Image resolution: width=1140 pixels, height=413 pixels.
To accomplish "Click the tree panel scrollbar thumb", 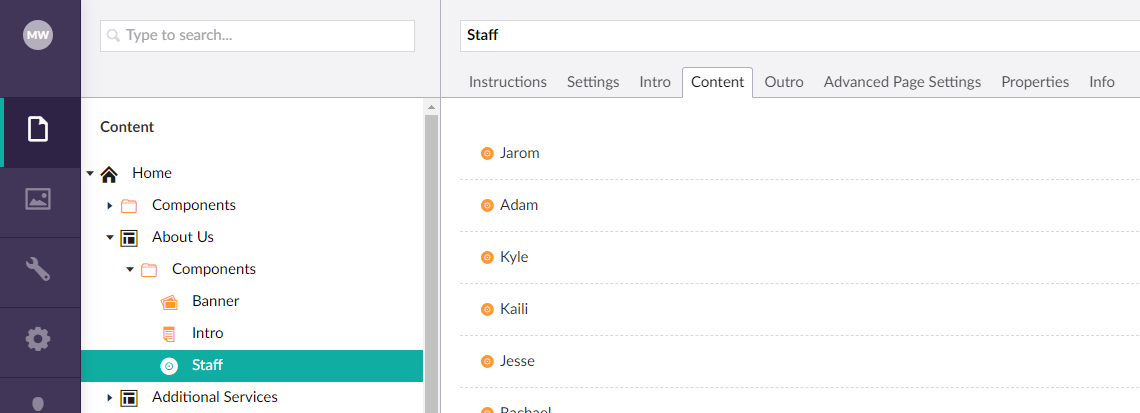I will pos(431,263).
